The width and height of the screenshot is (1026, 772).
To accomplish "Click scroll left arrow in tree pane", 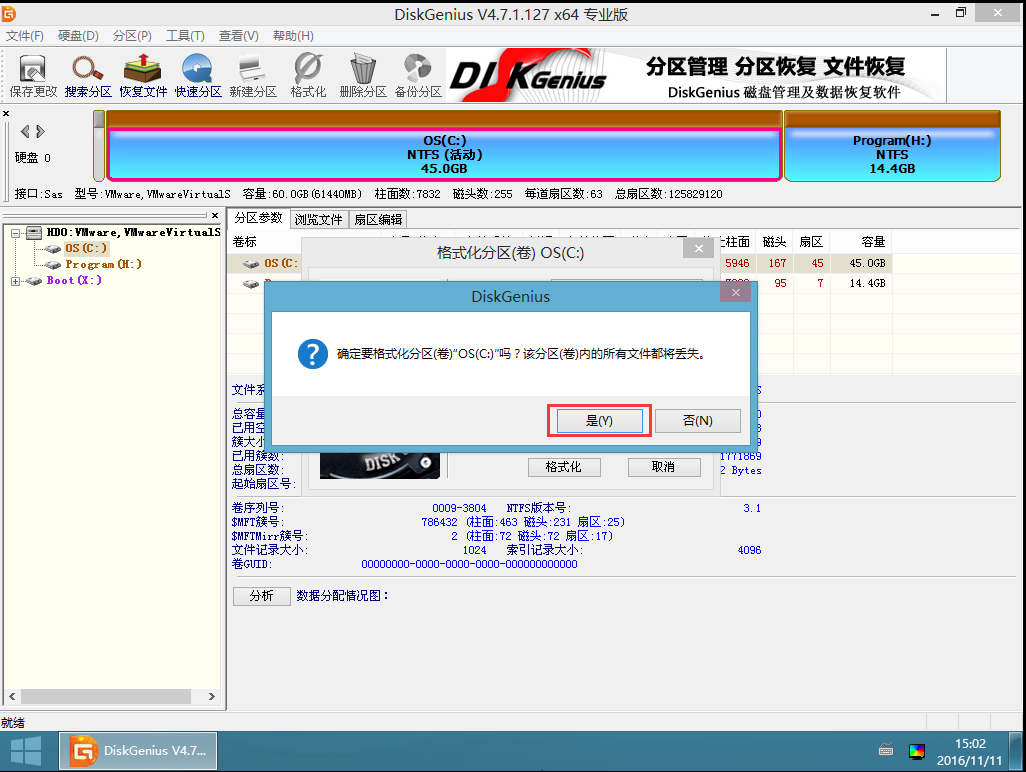I will (x=12, y=697).
